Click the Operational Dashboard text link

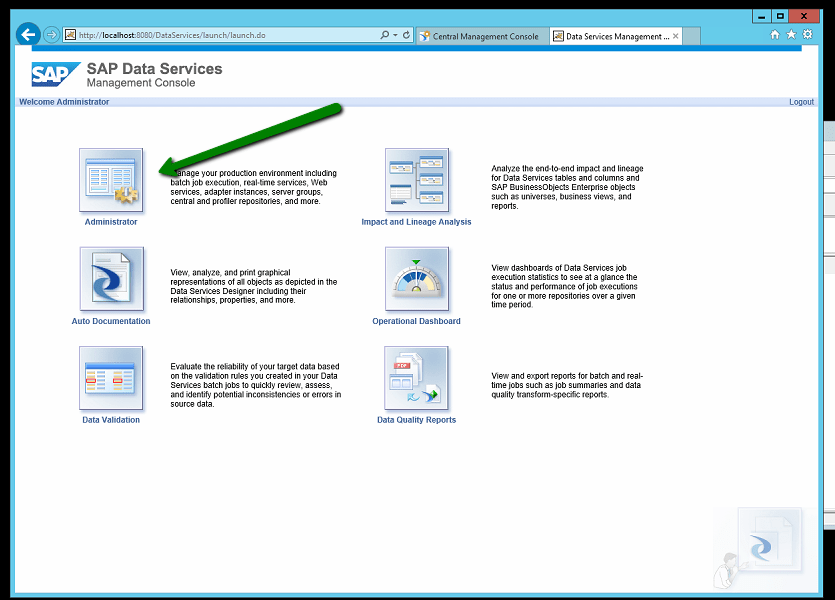click(x=416, y=321)
